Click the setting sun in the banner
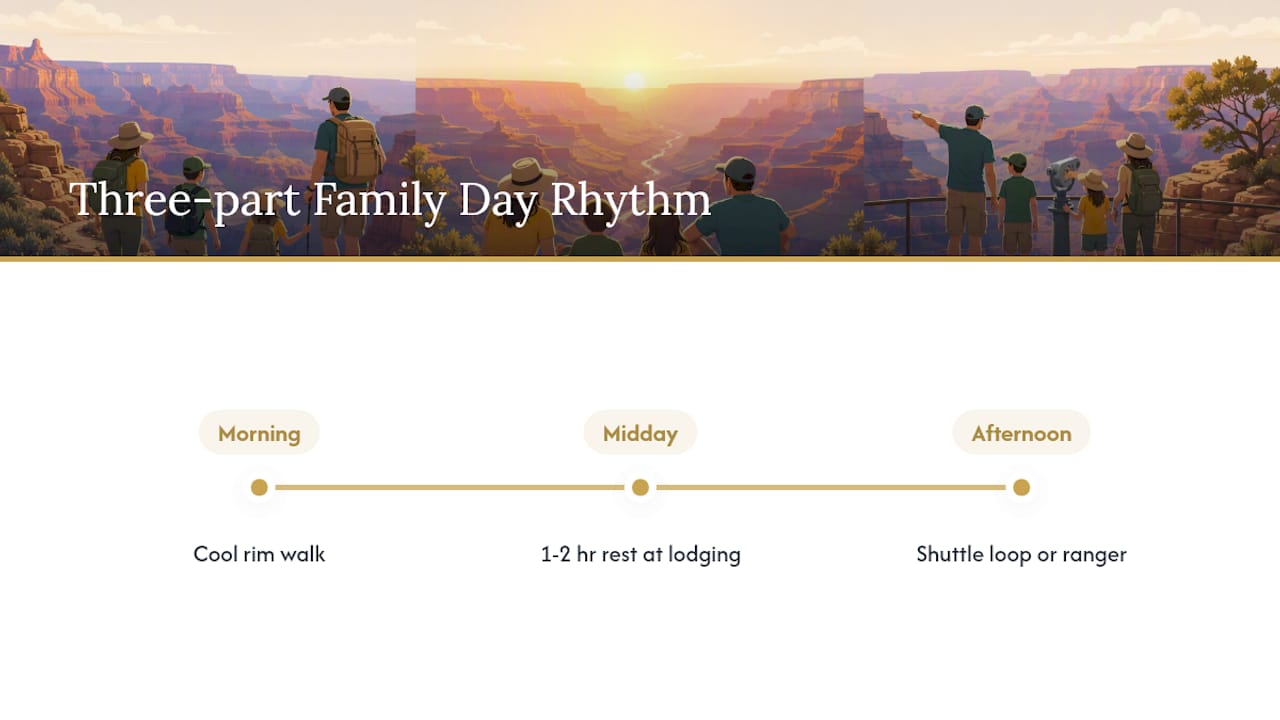The image size is (1280, 720). coord(634,80)
